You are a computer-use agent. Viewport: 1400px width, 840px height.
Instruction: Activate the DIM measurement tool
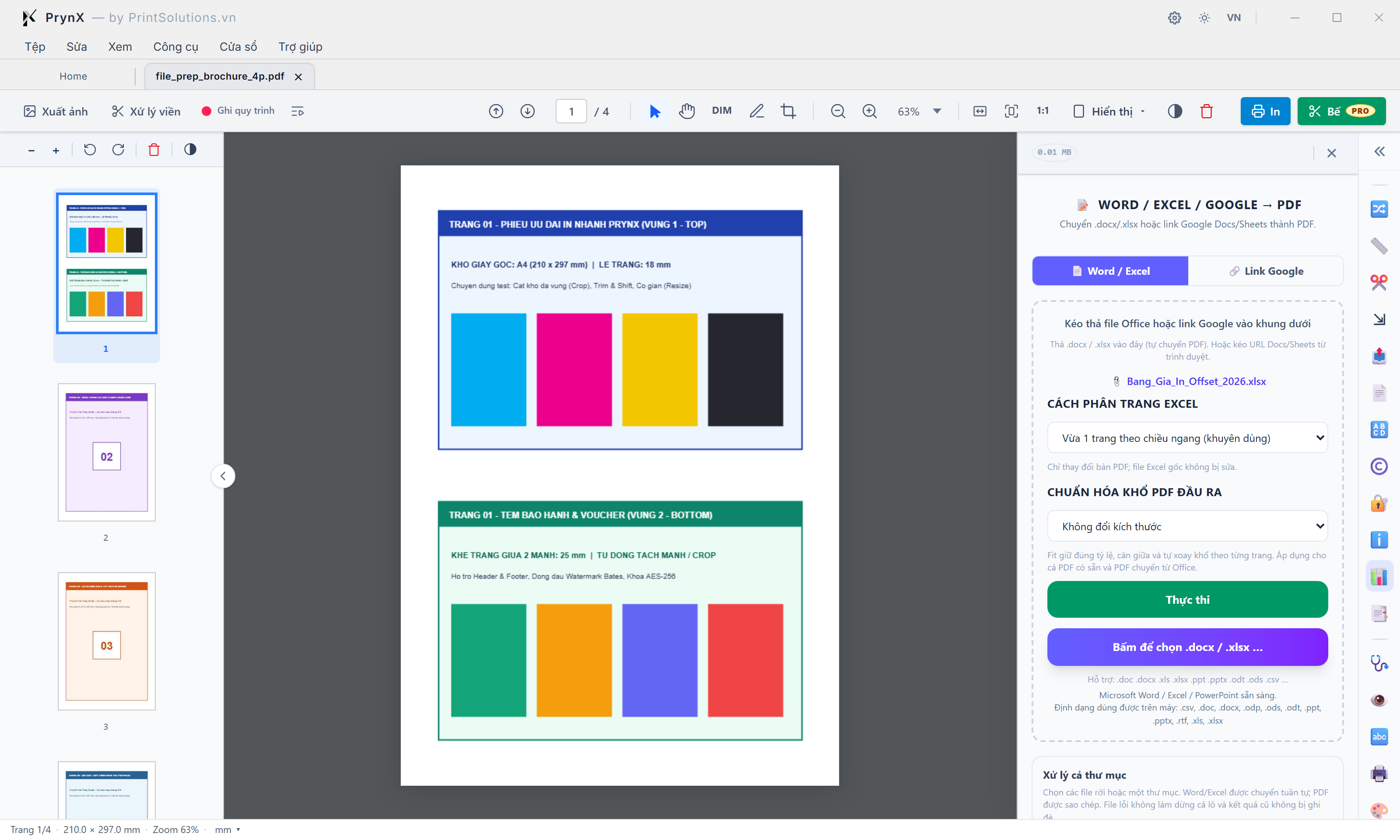pos(721,110)
